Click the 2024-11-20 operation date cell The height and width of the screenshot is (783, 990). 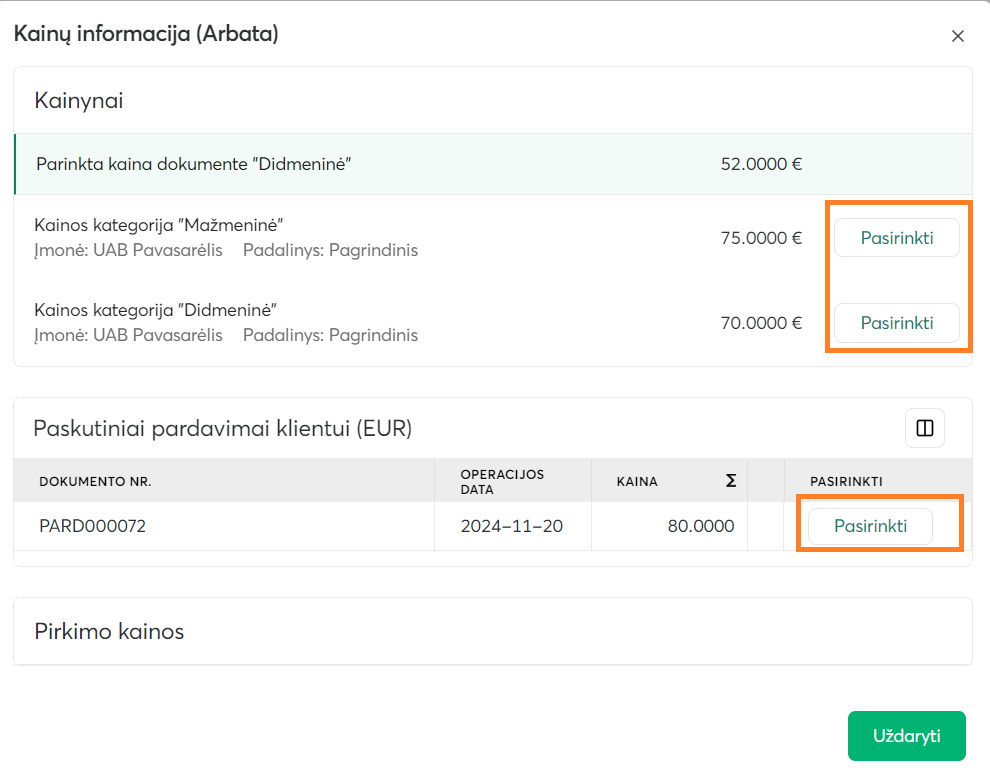(x=511, y=526)
